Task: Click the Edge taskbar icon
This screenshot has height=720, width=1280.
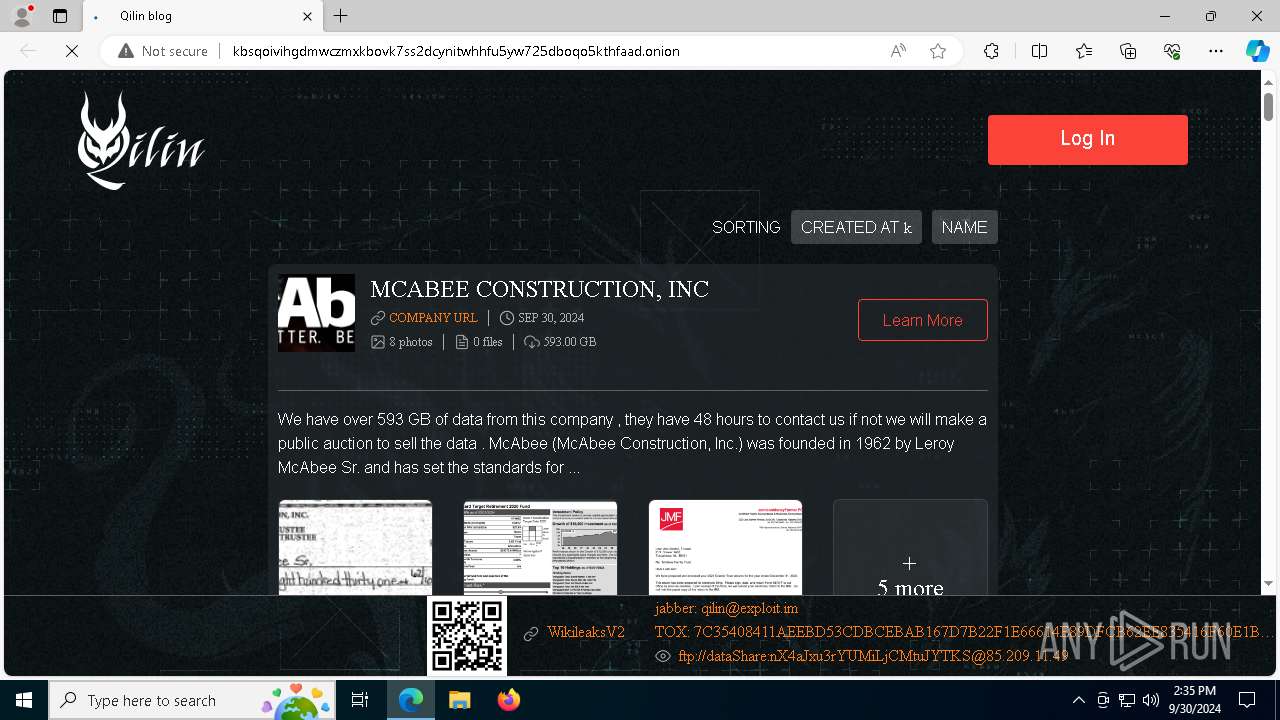Action: pos(411,700)
